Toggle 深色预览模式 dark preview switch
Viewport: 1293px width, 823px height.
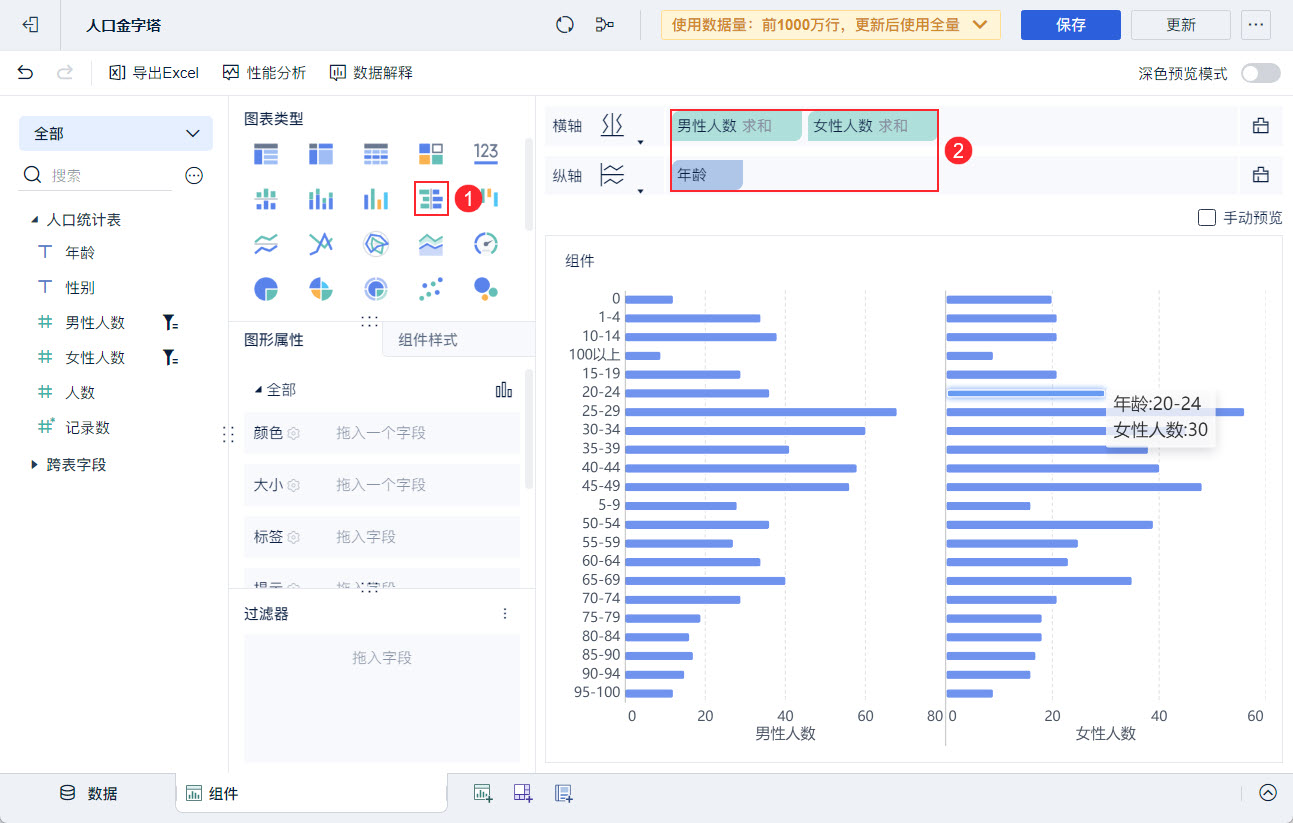1260,73
